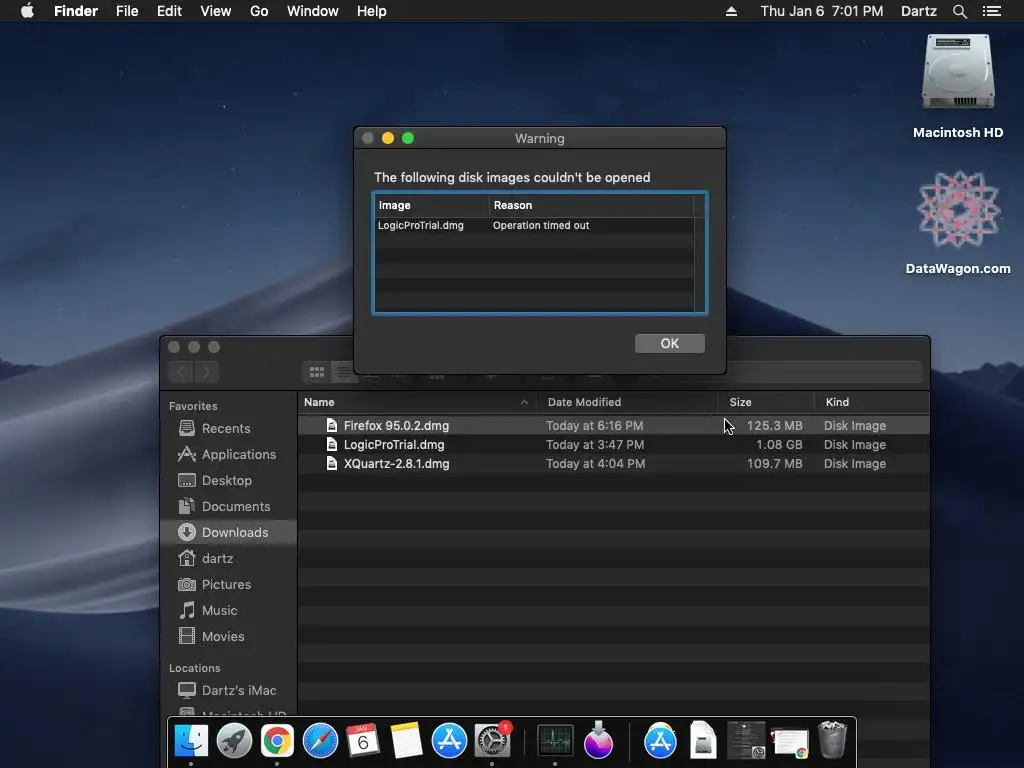
Task: Open Applications in sidebar
Action: pos(227,455)
